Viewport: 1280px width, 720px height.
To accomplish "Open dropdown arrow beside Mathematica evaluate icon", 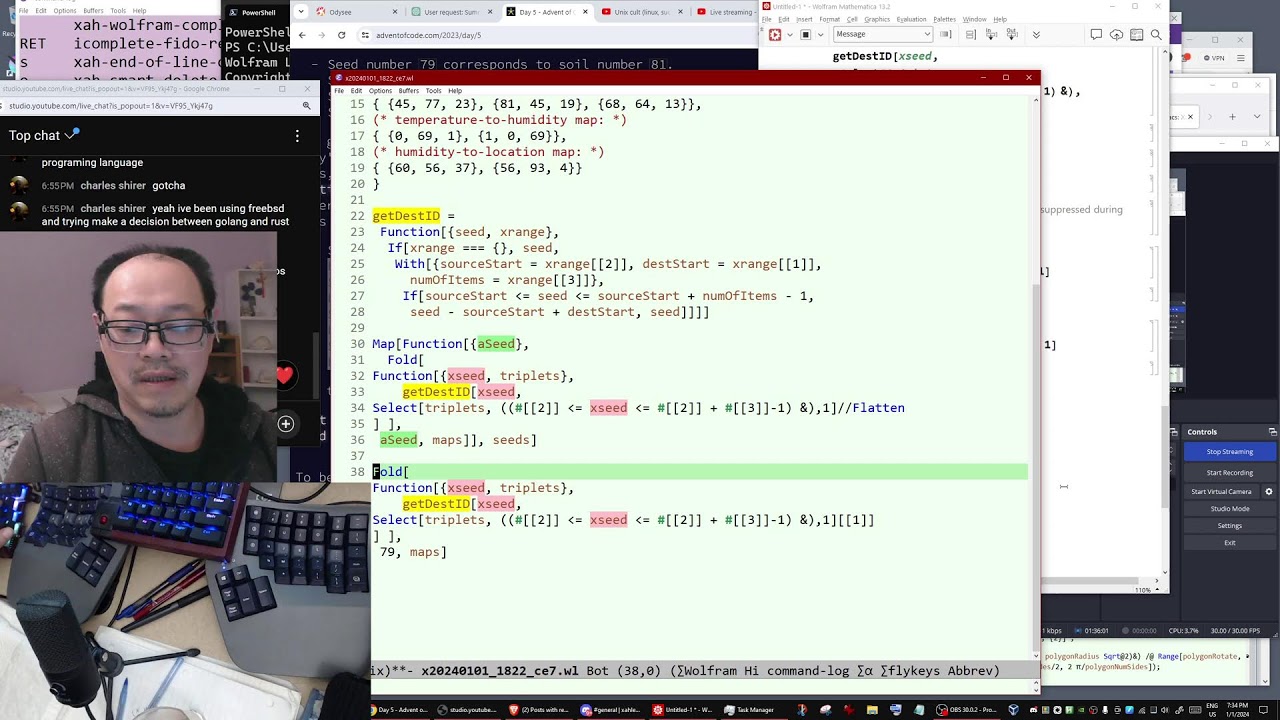I will (788, 34).
